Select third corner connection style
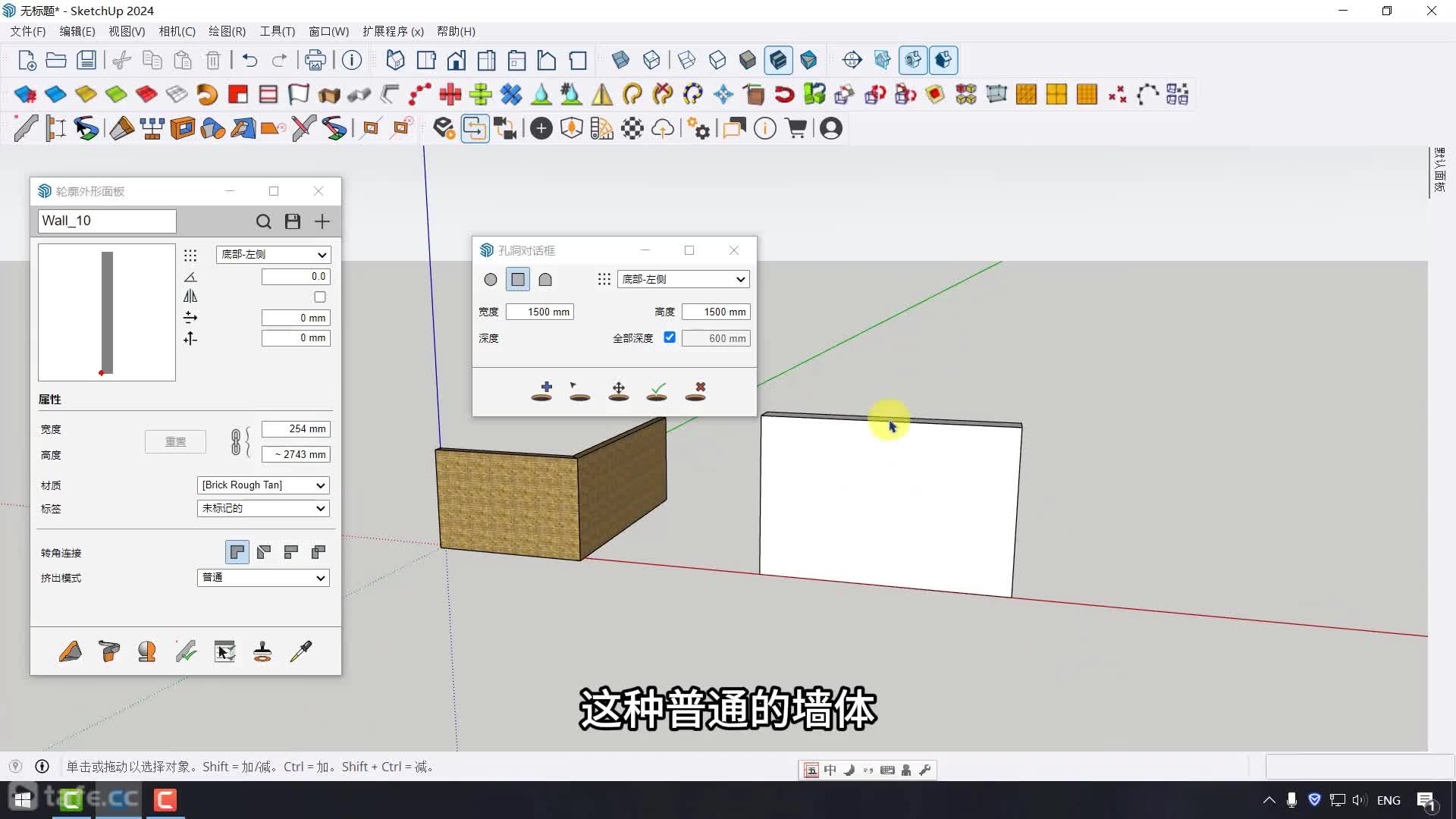1456x819 pixels. [291, 552]
